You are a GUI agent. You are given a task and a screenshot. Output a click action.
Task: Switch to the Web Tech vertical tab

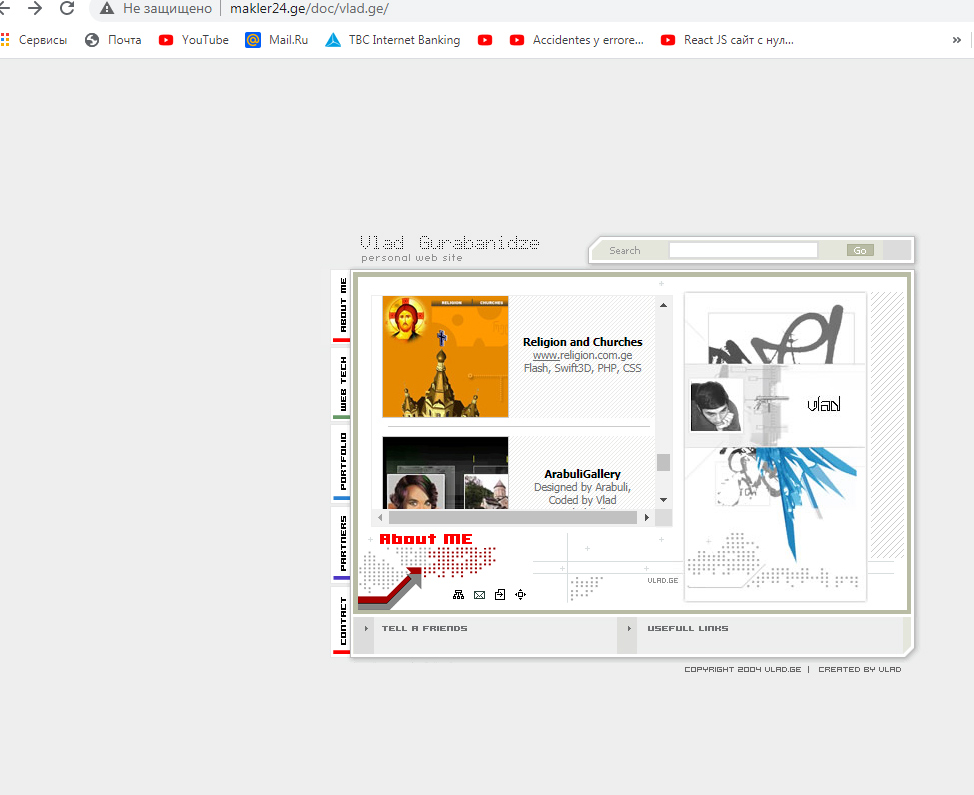[x=342, y=385]
